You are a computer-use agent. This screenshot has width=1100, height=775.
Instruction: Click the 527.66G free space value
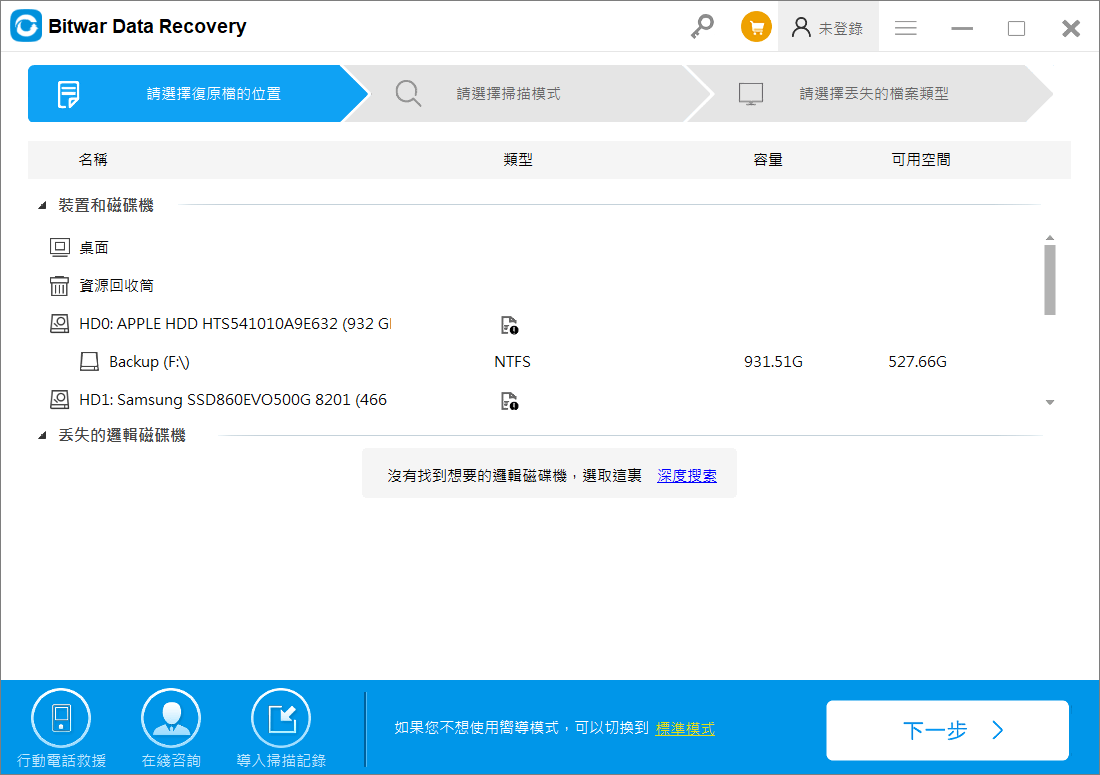(x=918, y=362)
